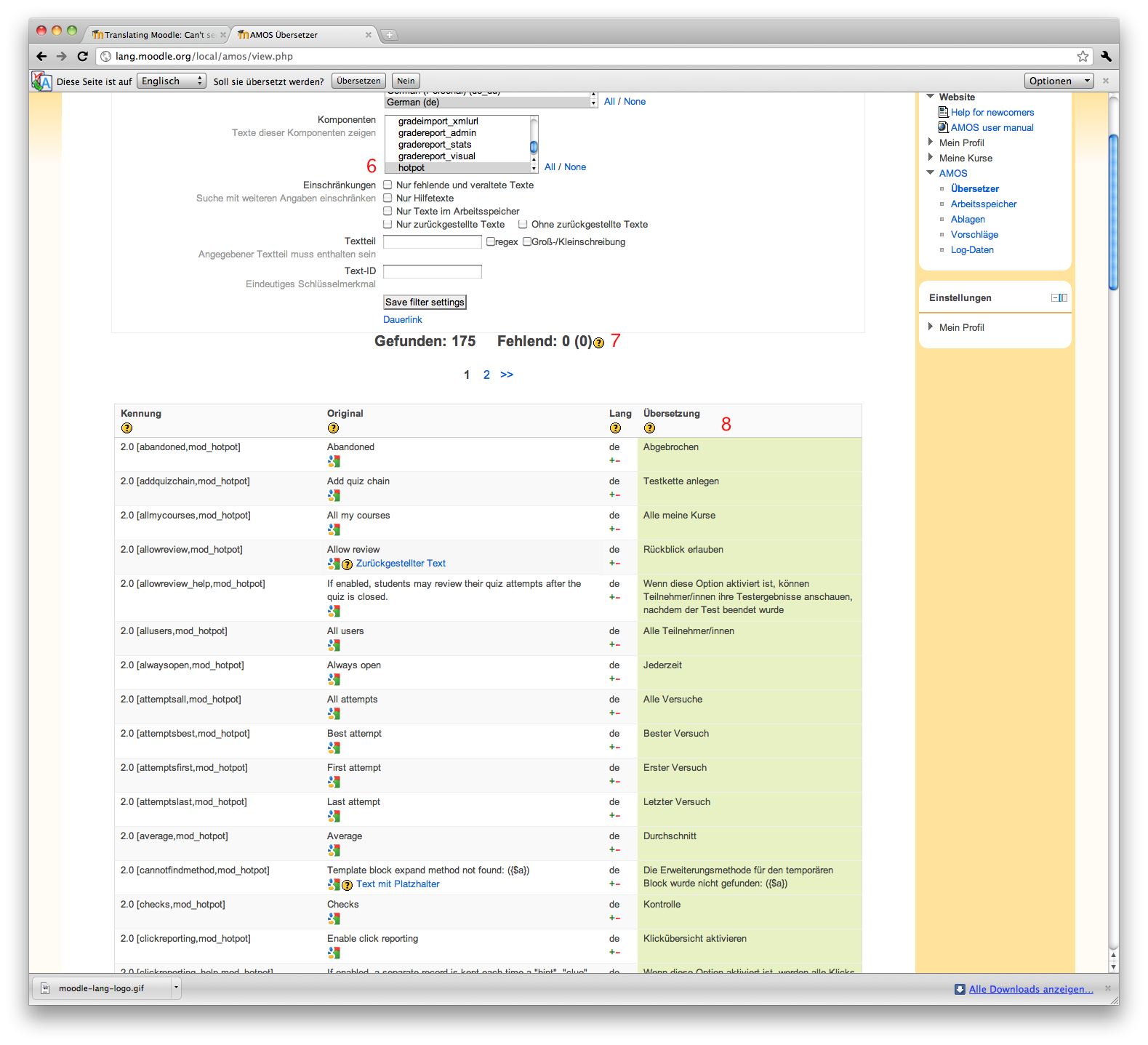Viewport: 1148px width, 1045px height.
Task: Toggle Nur Texte im Arbeitsspeicher checkbox
Action: click(x=388, y=211)
